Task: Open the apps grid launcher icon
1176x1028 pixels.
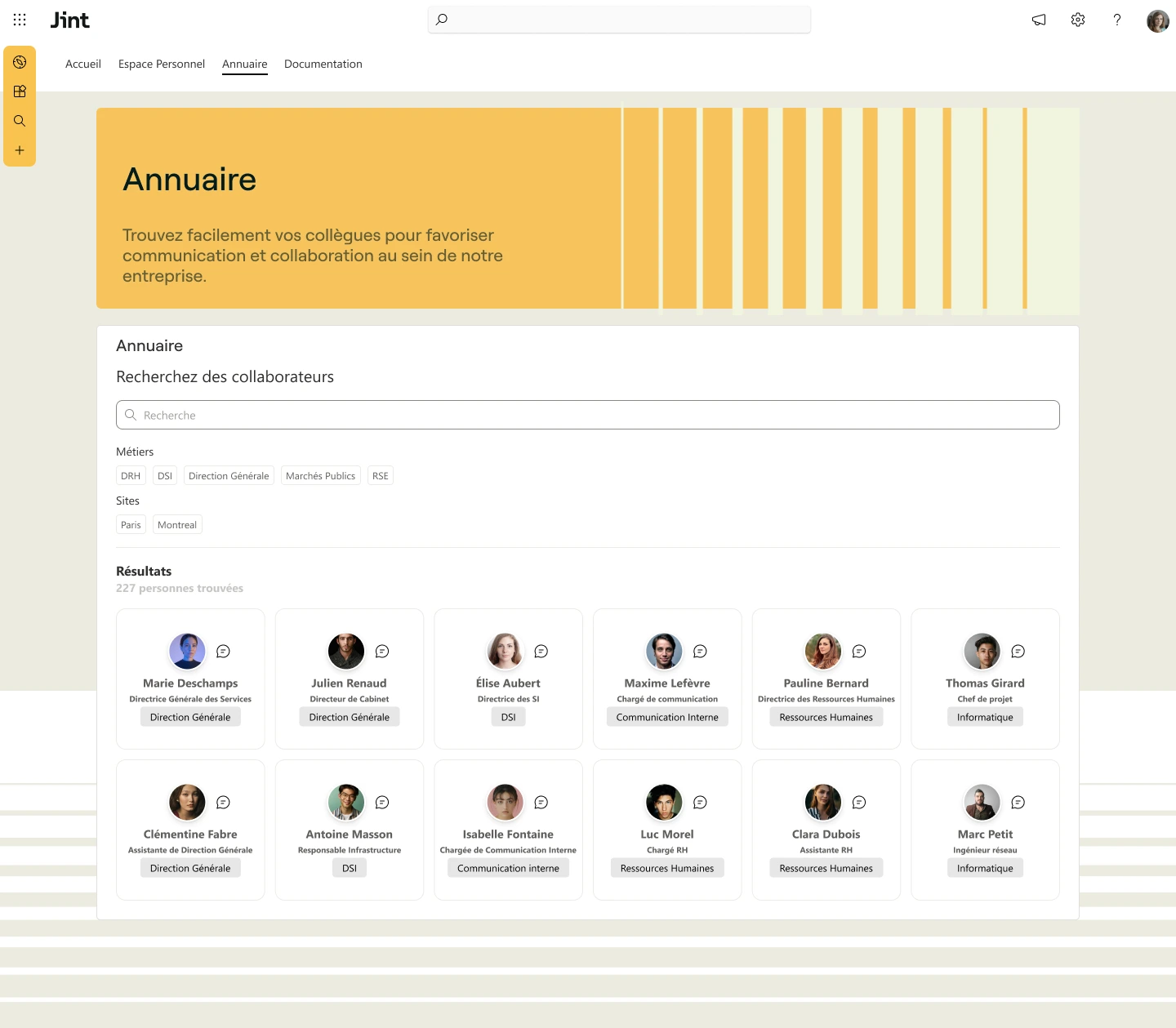Action: click(x=20, y=20)
